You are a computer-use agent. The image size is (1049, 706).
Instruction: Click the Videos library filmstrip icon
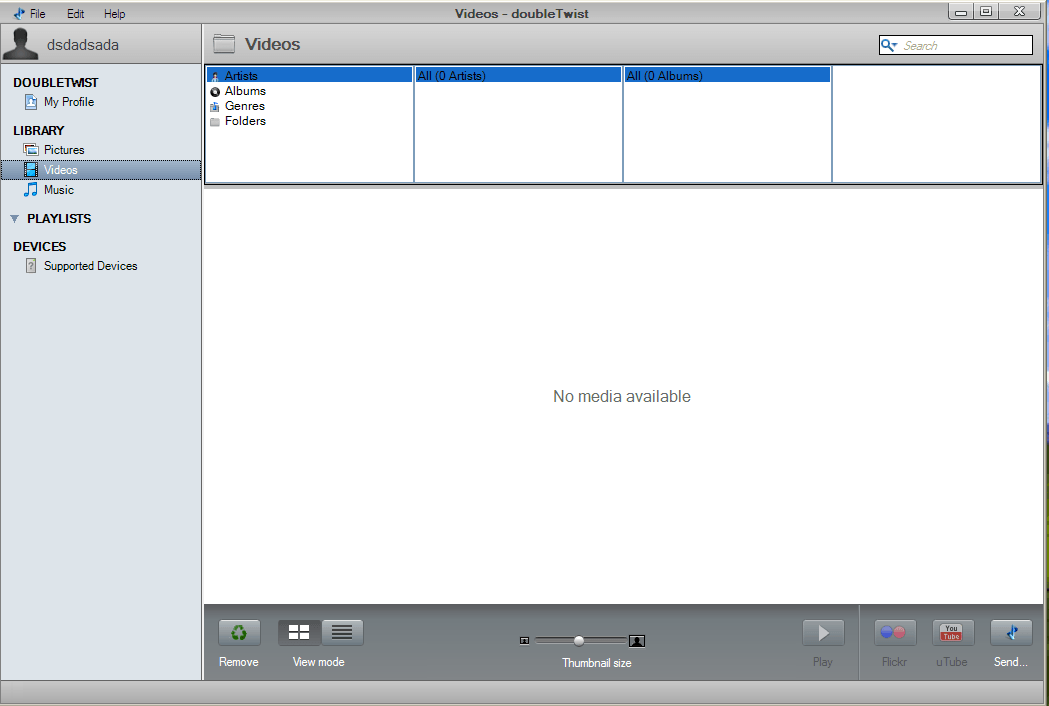31,169
